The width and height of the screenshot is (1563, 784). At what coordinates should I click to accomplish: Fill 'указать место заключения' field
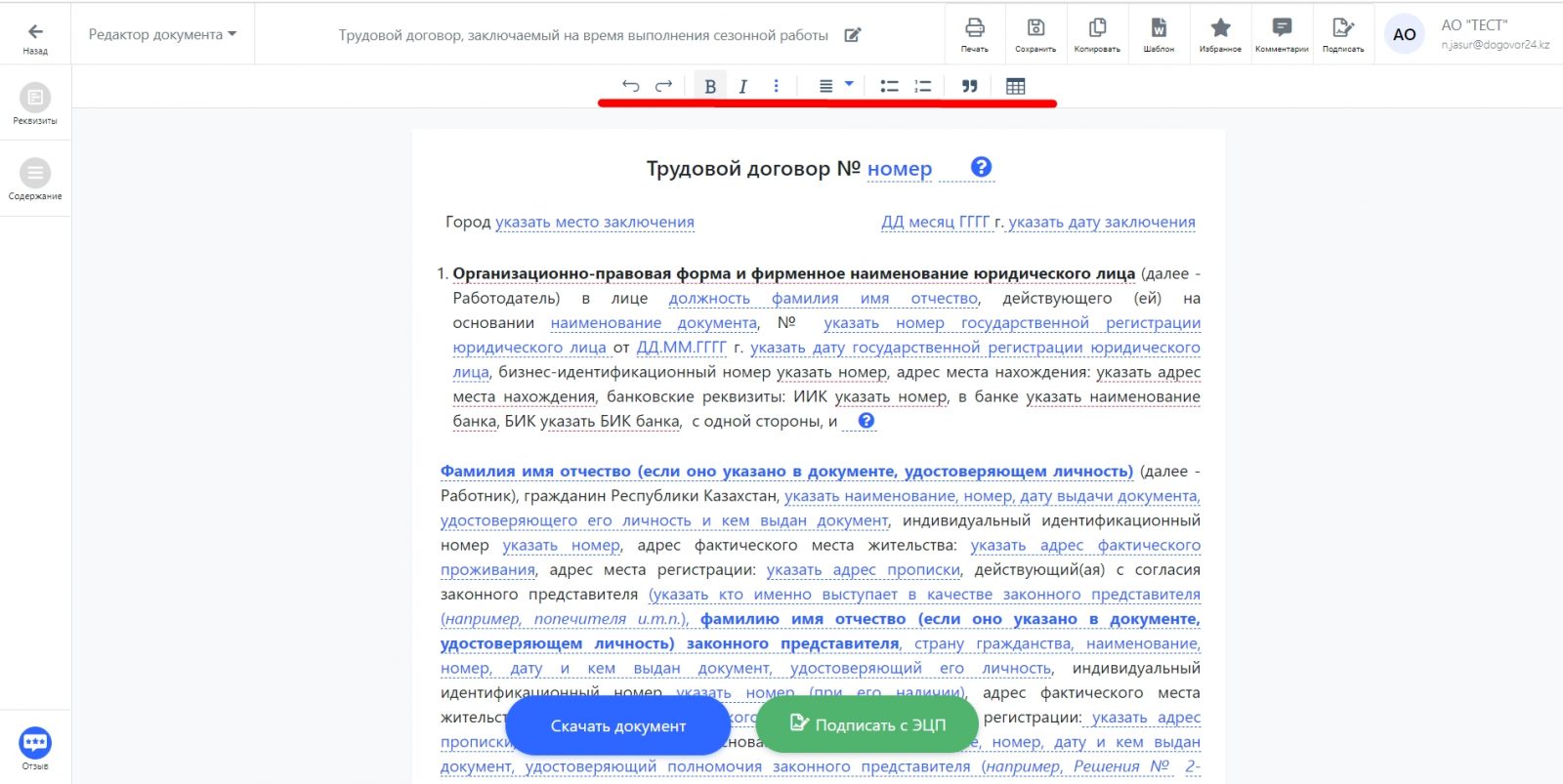(x=595, y=222)
